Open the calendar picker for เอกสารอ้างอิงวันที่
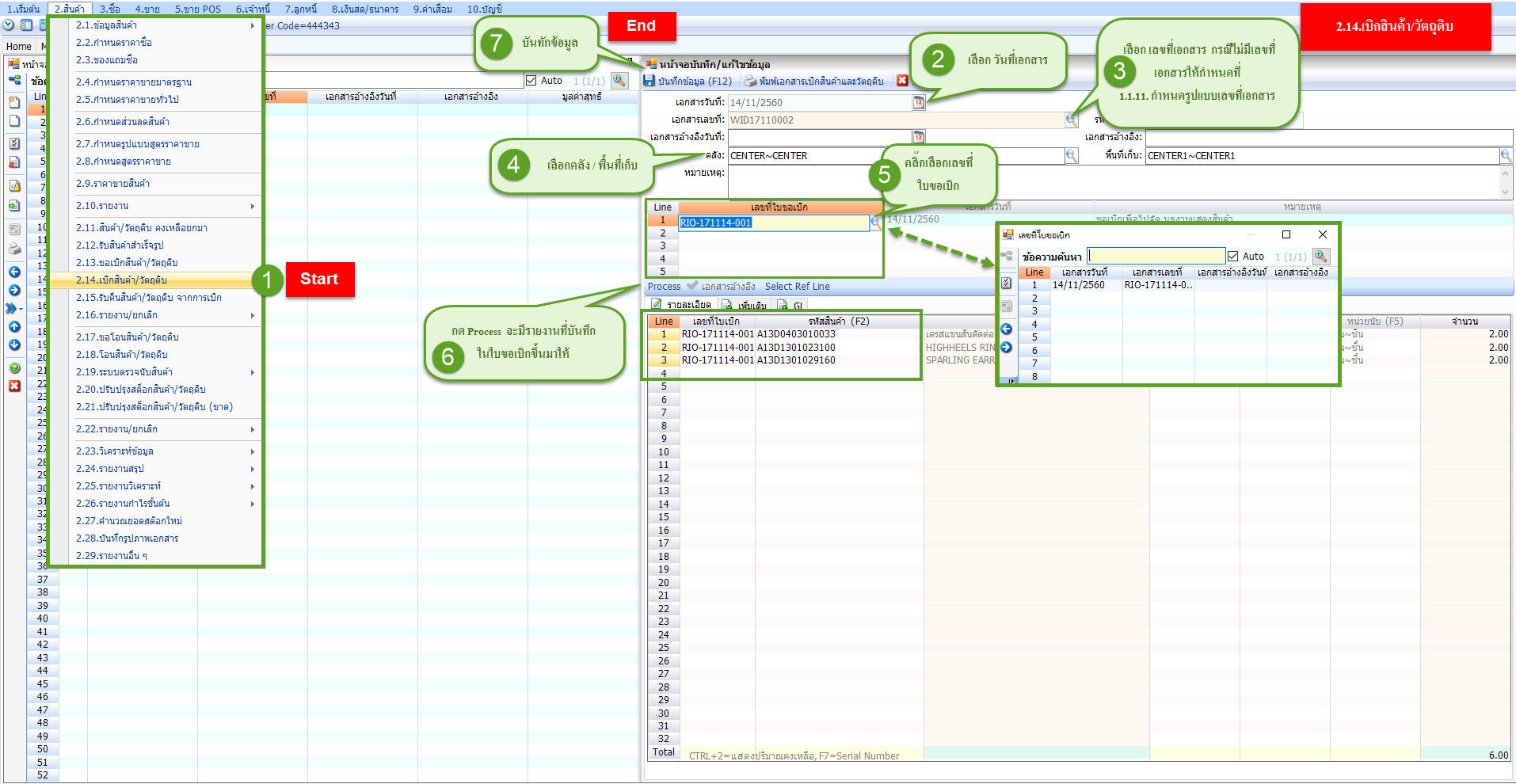Image resolution: width=1516 pixels, height=784 pixels. 918,137
